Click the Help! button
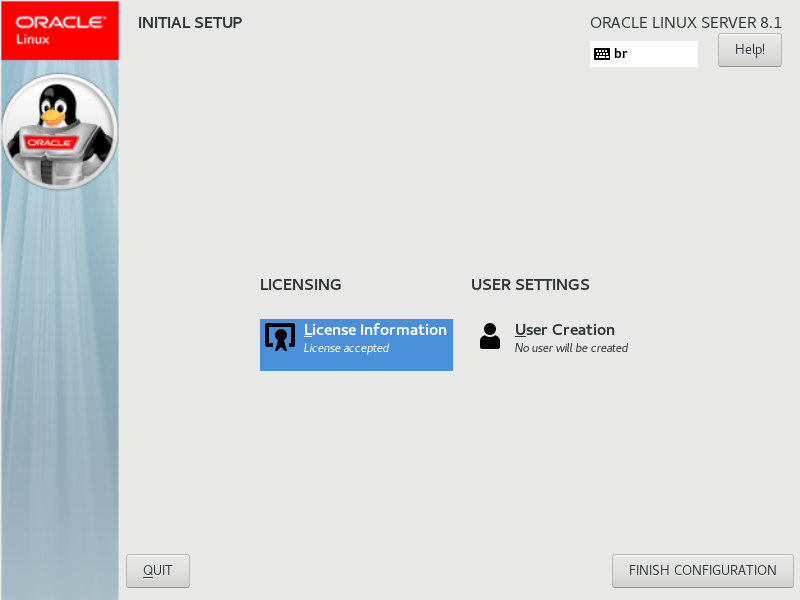The width and height of the screenshot is (800, 600). pyautogui.click(x=749, y=50)
